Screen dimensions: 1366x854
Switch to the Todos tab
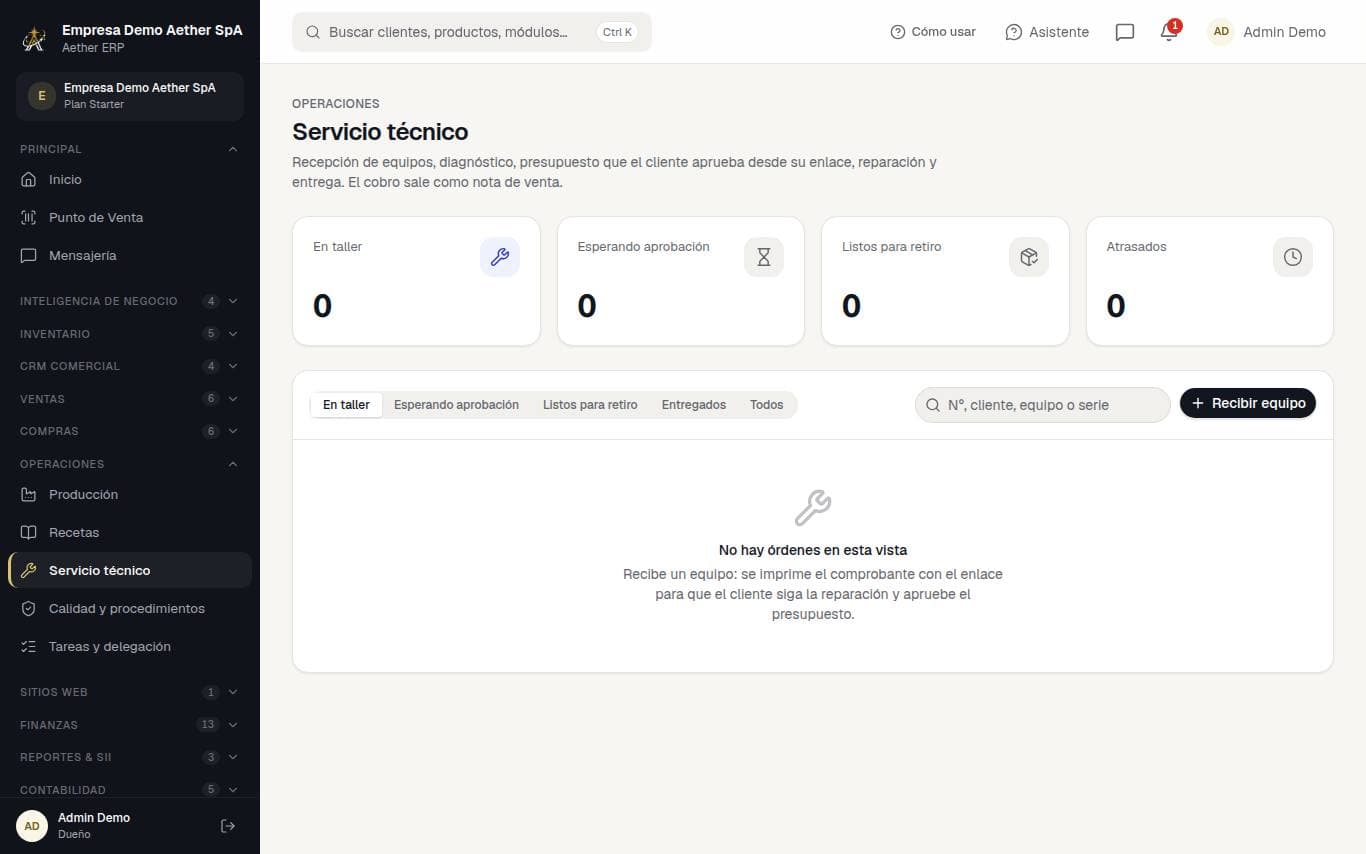tap(767, 405)
